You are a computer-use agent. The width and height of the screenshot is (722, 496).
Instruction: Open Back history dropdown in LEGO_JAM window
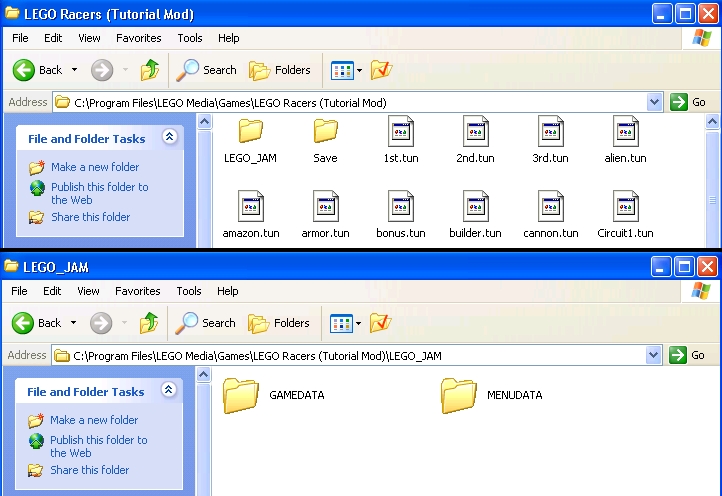pyautogui.click(x=73, y=323)
